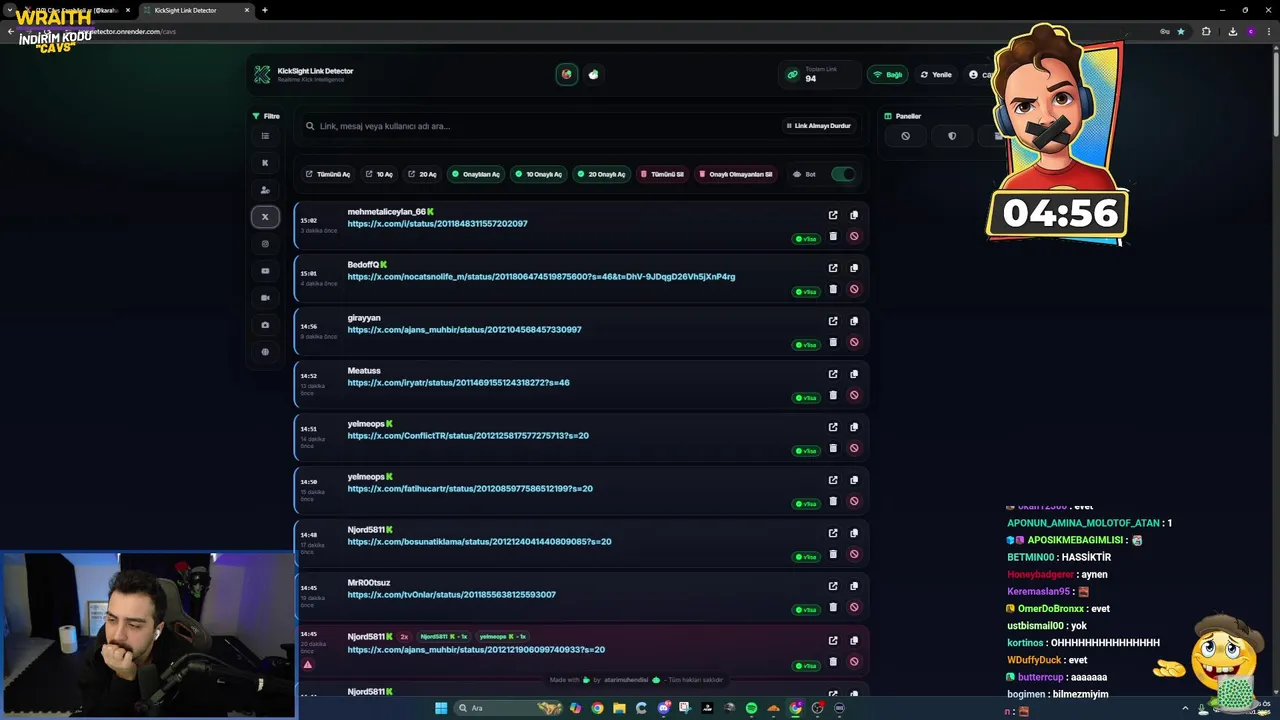Click the green cloud icon in header
This screenshot has width=1280, height=720.
click(x=594, y=74)
